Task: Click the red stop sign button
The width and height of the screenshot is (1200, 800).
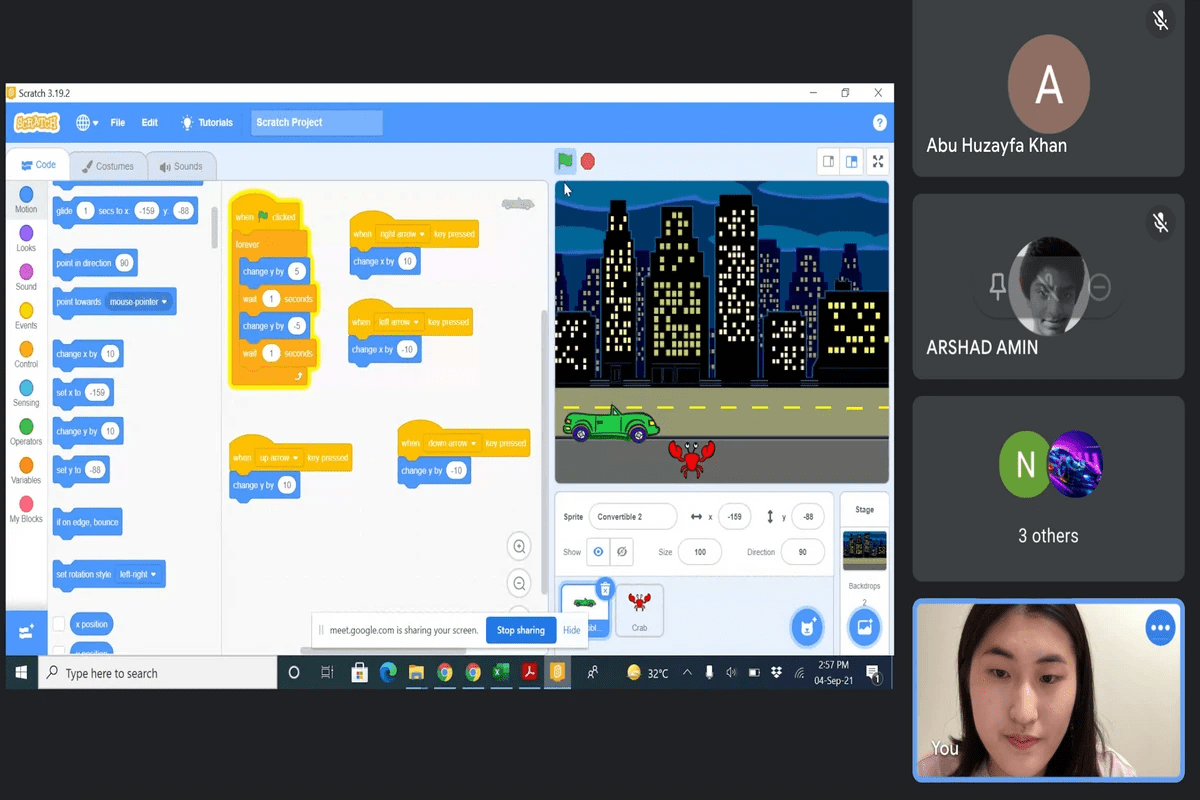Action: tap(588, 161)
